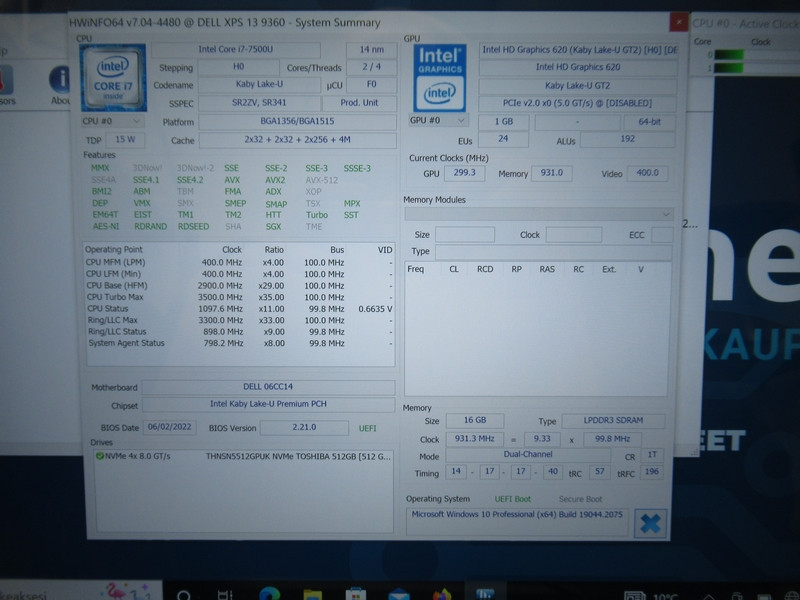
Task: Click the Video clock value 400.0
Action: pyautogui.click(x=647, y=173)
